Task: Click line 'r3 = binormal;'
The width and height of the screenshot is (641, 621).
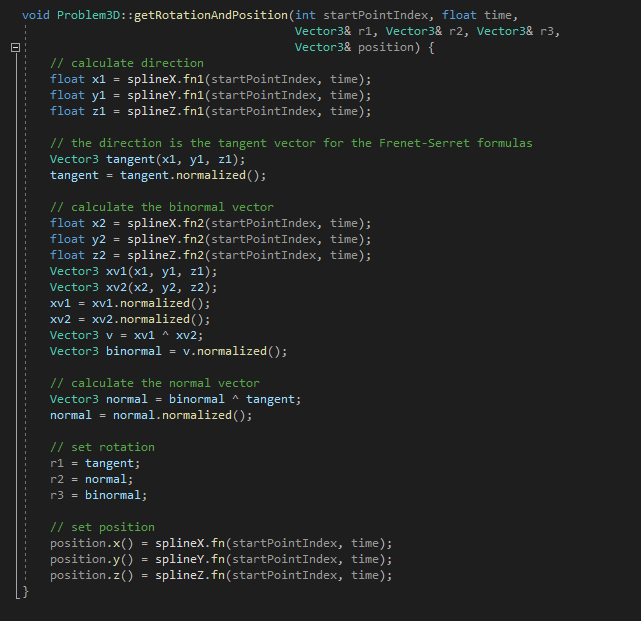Action: pyautogui.click(x=99, y=495)
